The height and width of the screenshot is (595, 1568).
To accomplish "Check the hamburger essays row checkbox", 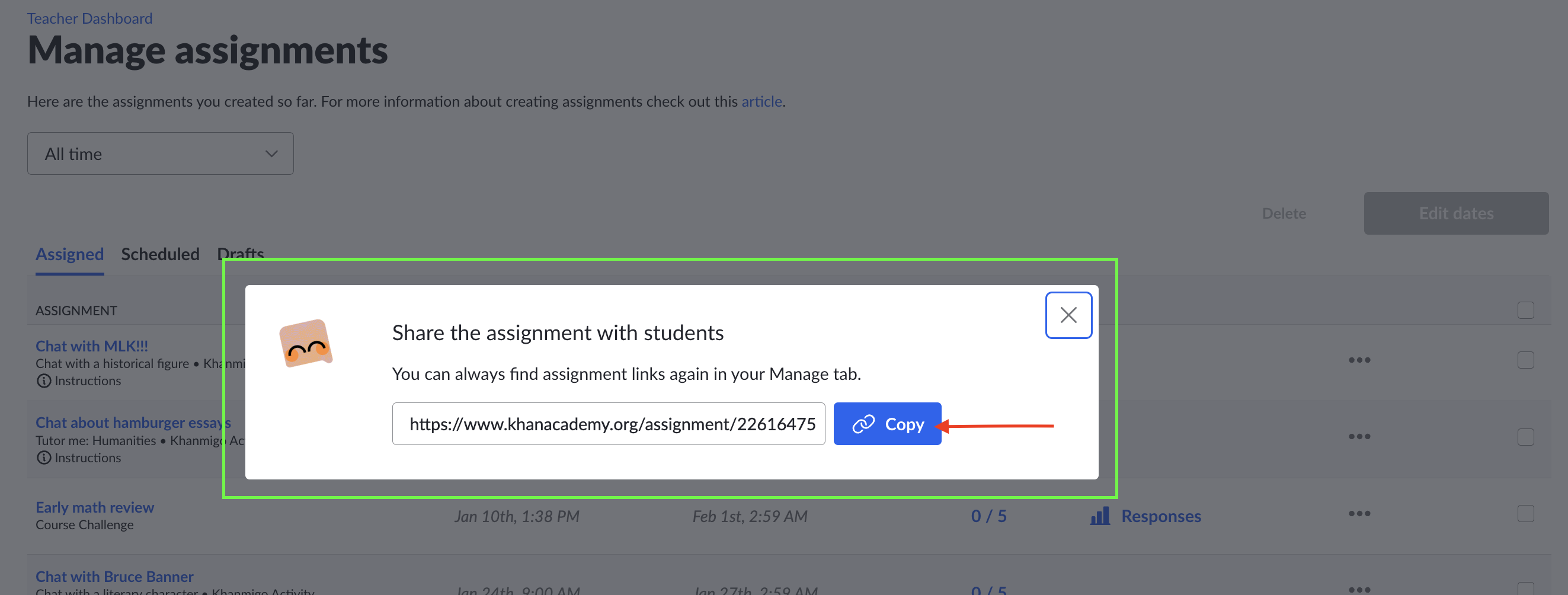I will (1525, 437).
